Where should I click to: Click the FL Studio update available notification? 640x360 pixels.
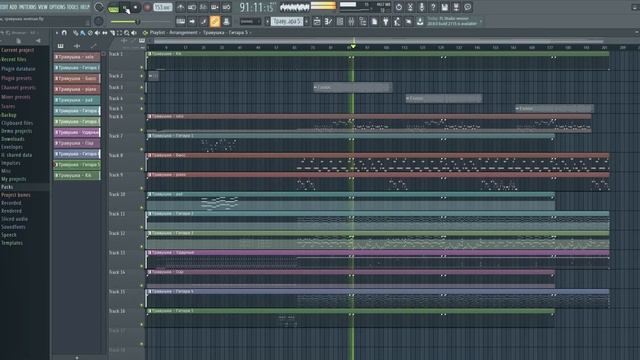[452, 21]
